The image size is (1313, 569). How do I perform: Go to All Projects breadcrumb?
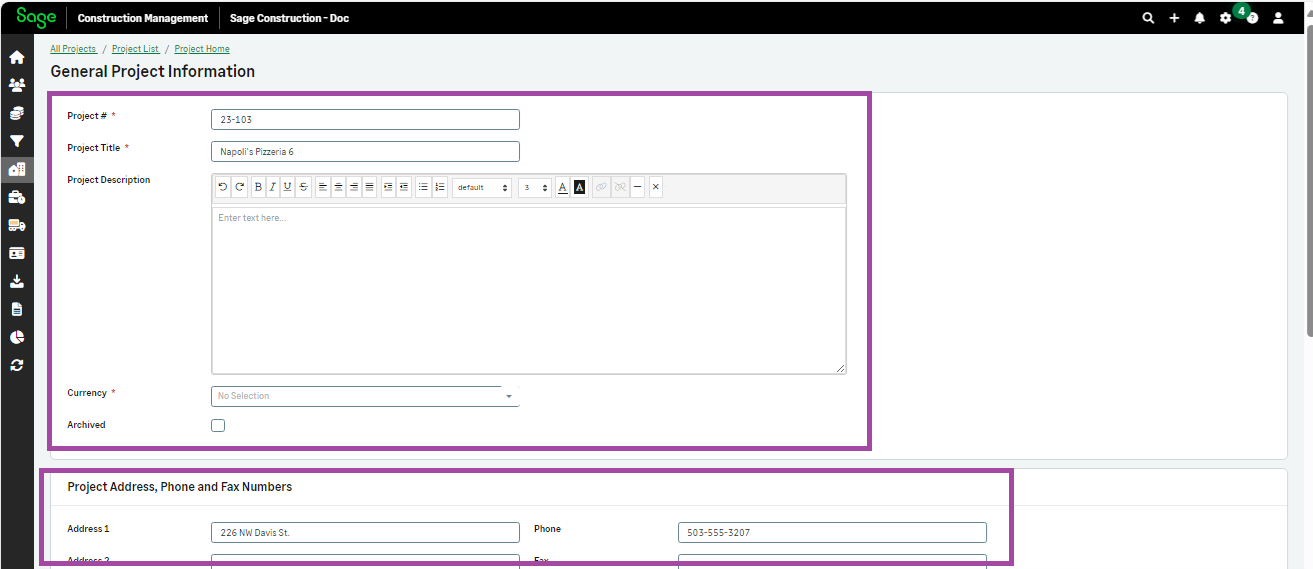[73, 49]
